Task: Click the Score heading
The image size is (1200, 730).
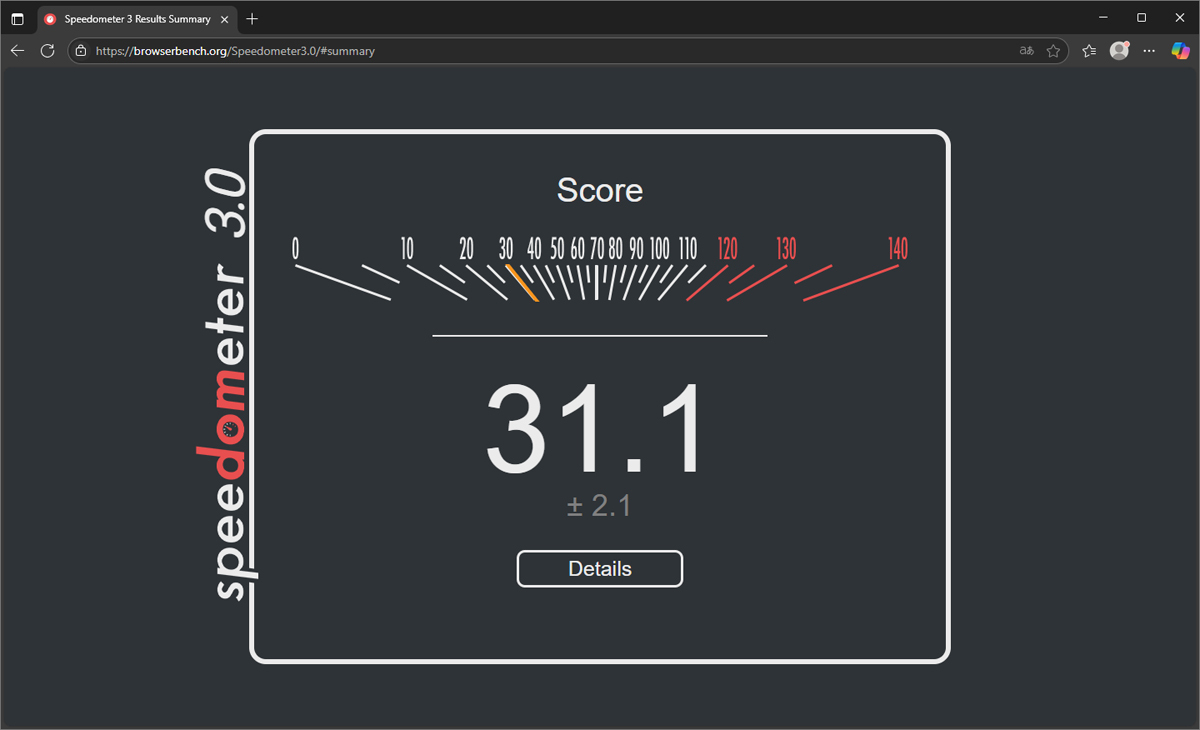Action: 600,190
